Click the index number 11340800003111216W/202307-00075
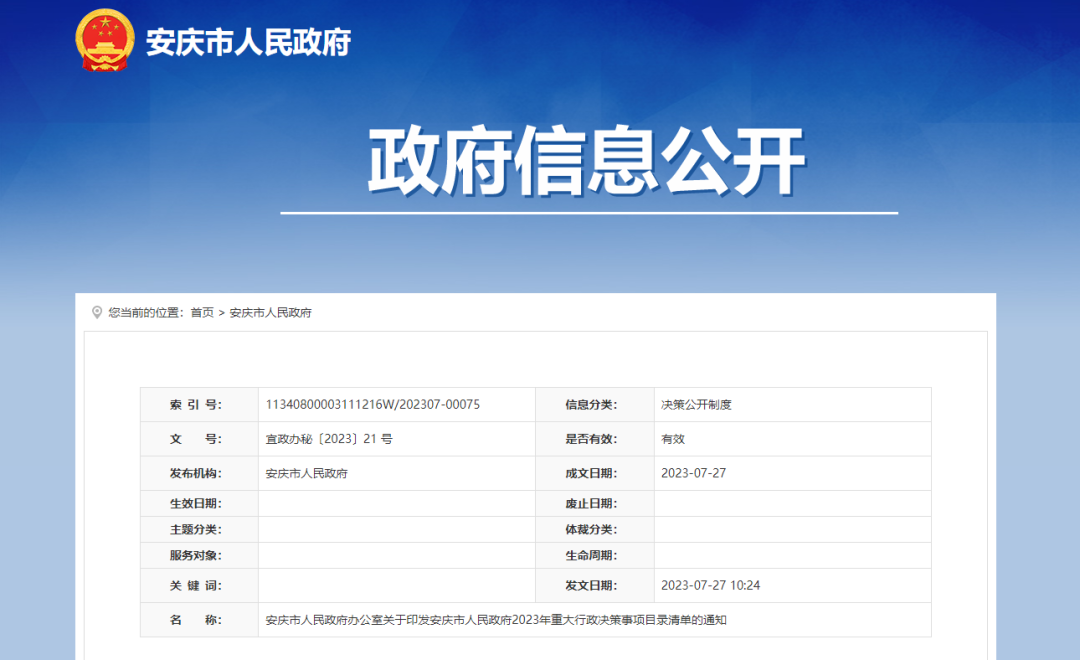 pos(375,404)
